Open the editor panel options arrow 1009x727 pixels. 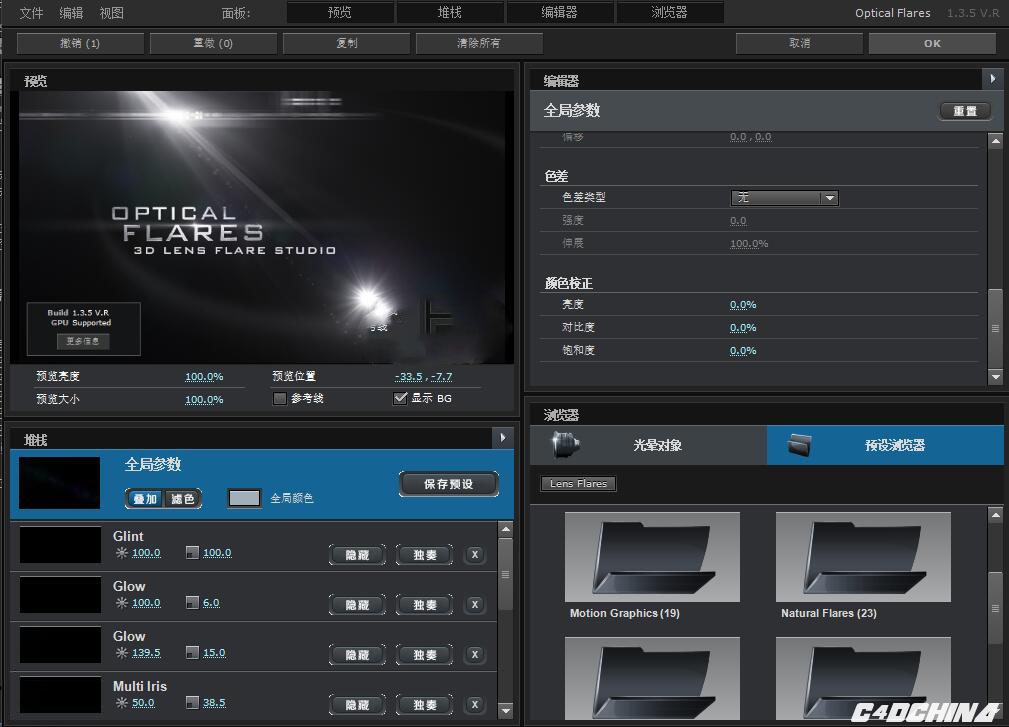992,79
